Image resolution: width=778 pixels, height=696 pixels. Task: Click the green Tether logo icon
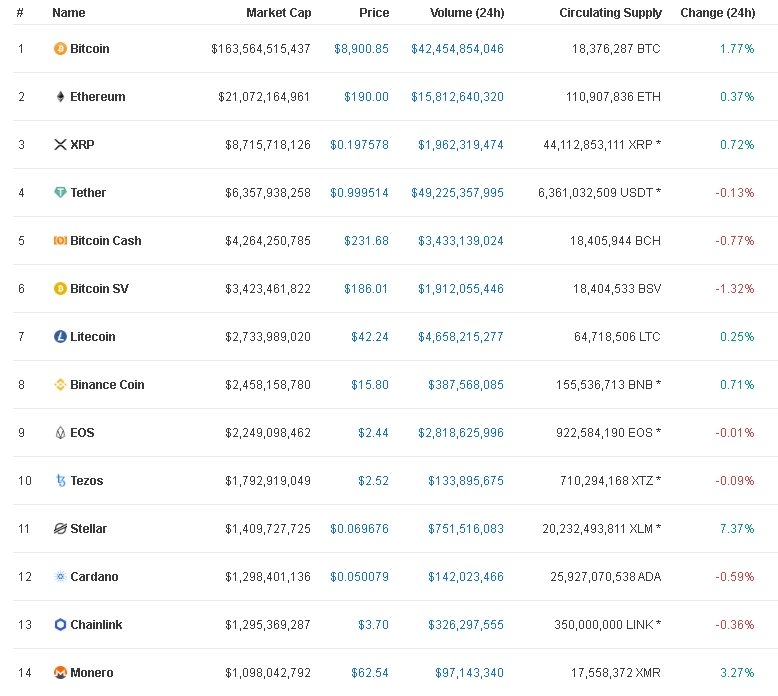60,193
